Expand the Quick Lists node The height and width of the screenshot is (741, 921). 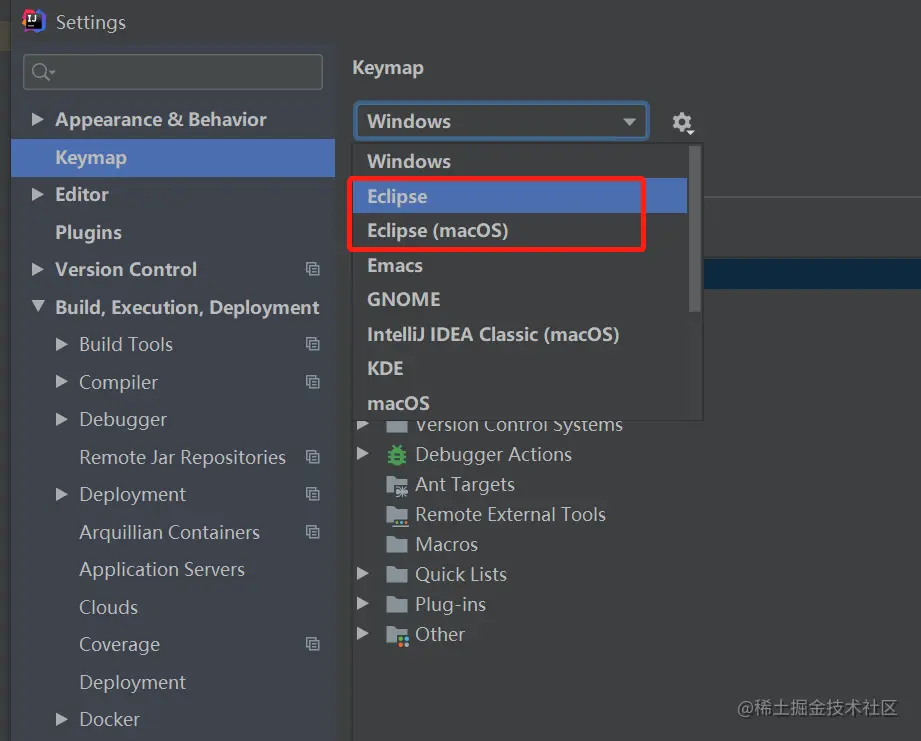pyautogui.click(x=363, y=575)
